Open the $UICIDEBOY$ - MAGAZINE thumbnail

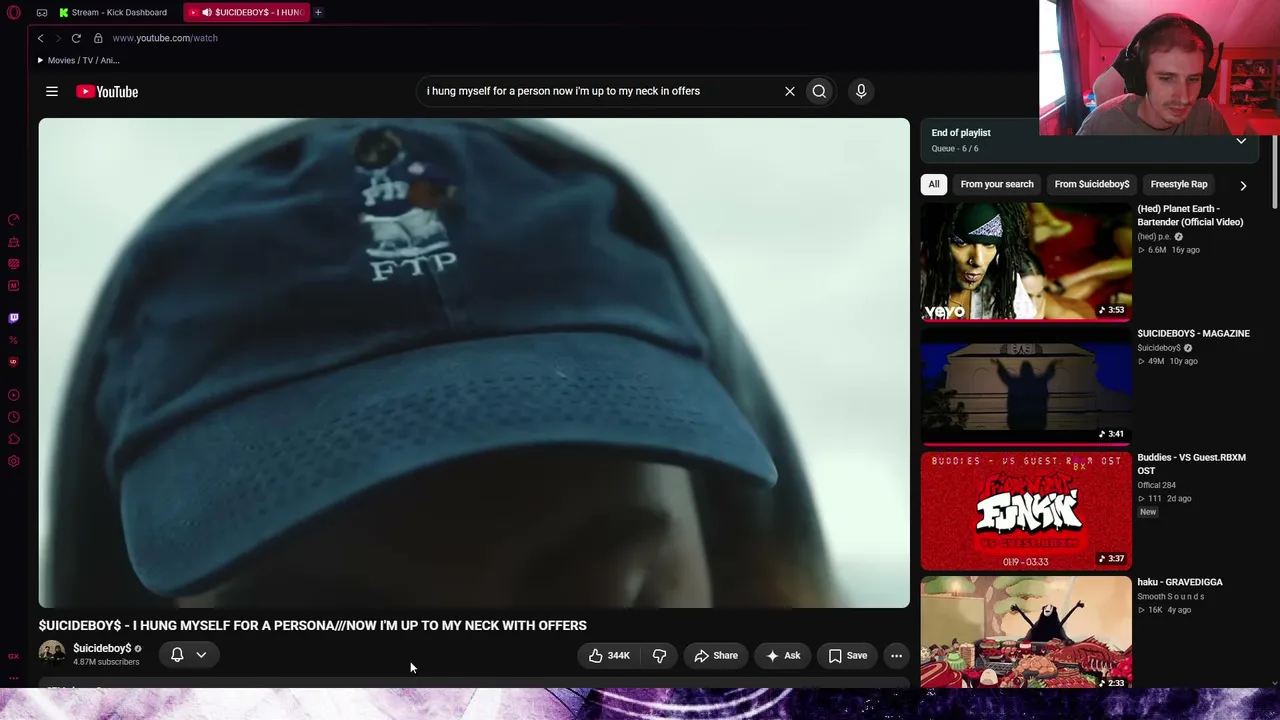[1026, 386]
